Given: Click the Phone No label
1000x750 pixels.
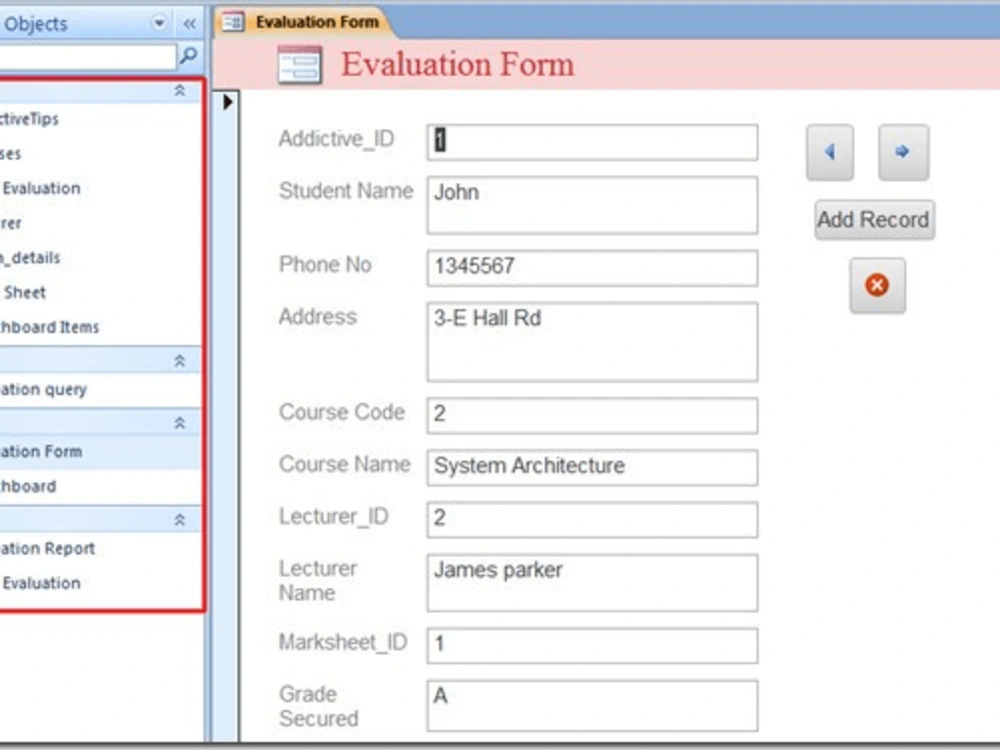Looking at the screenshot, I should [x=325, y=265].
